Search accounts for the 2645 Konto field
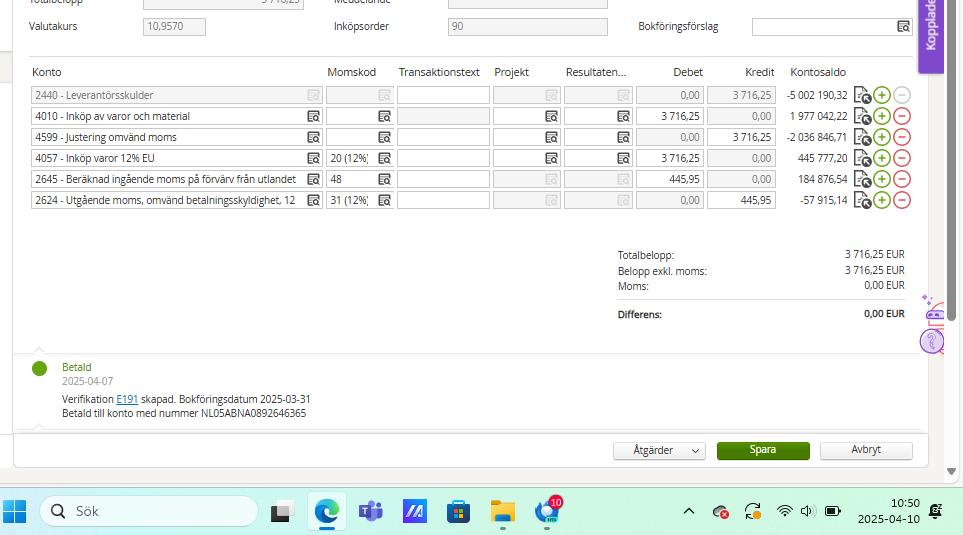This screenshot has width=963, height=535. (313, 179)
